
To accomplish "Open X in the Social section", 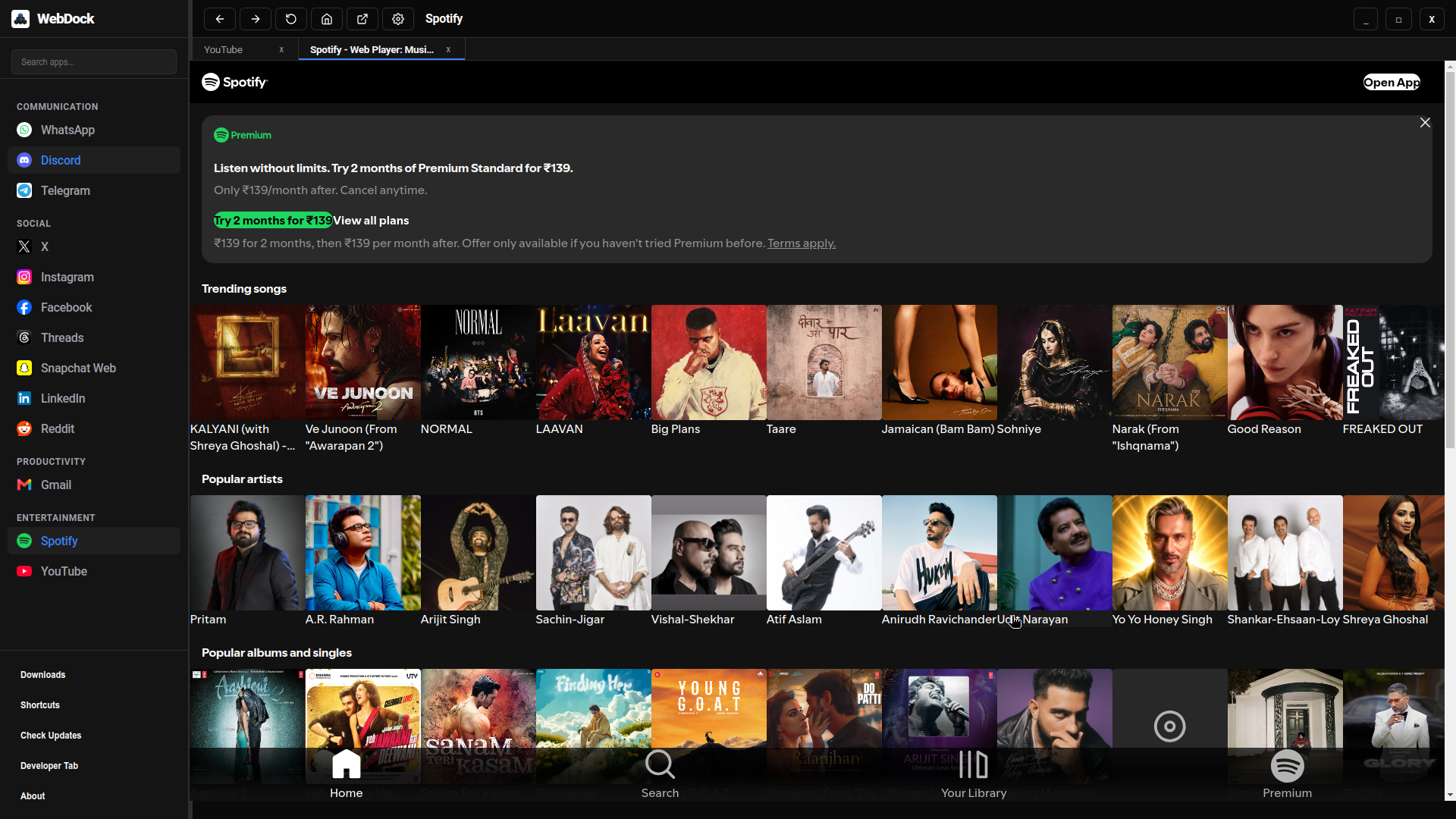I will point(94,246).
